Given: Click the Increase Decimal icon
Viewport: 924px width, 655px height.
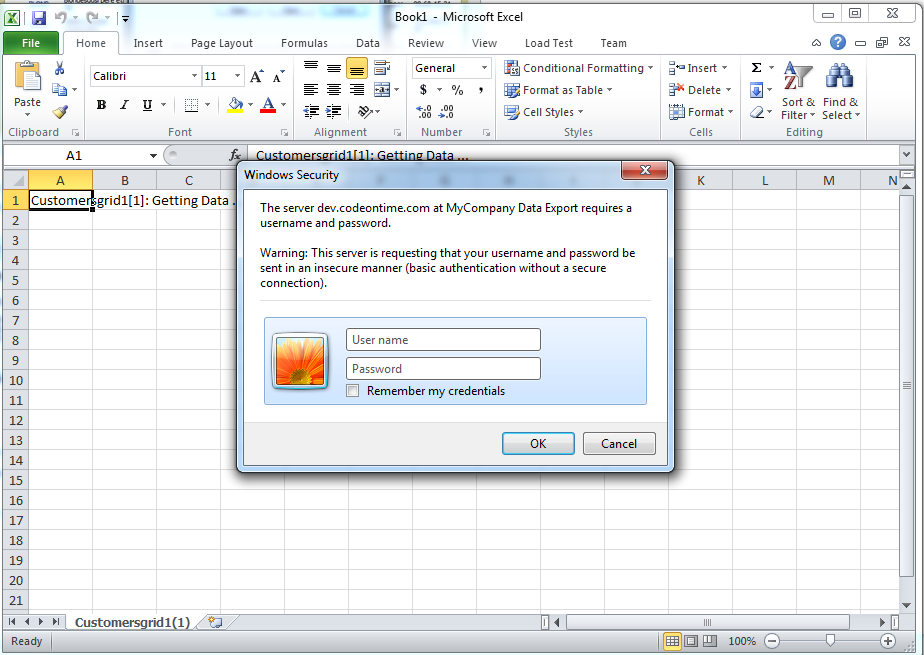Looking at the screenshot, I should point(424,112).
